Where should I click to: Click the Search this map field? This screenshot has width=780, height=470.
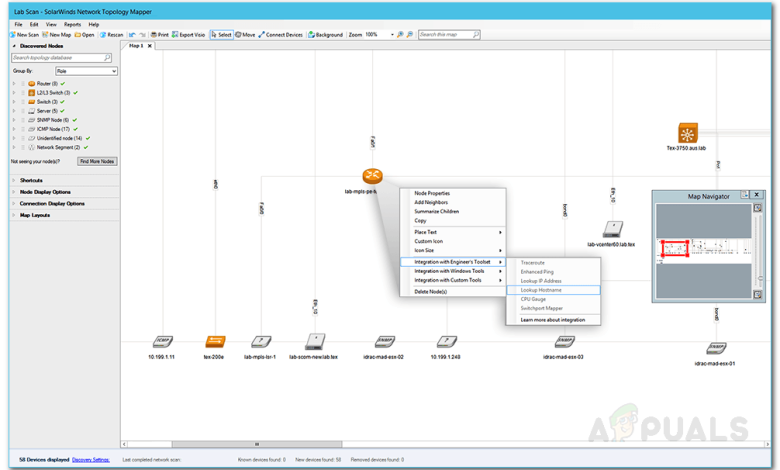click(x=449, y=35)
